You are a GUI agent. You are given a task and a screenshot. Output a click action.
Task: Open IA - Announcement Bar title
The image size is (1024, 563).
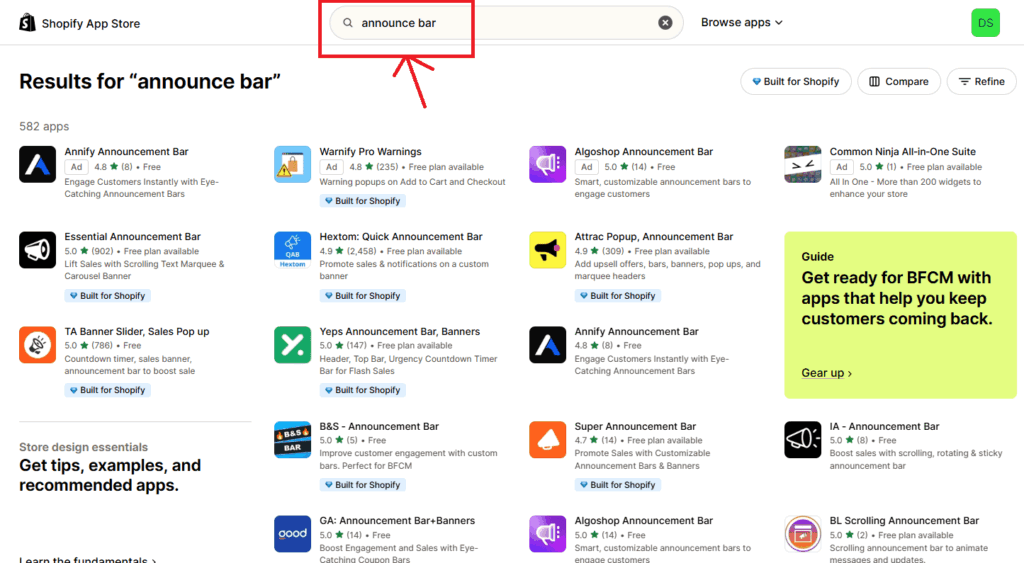pos(884,426)
